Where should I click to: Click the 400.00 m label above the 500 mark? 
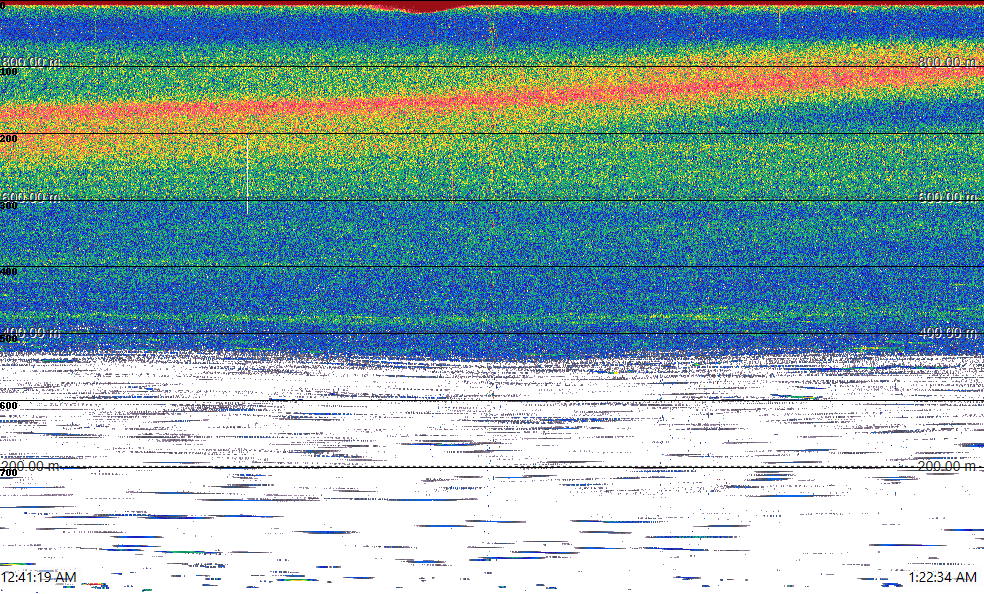coord(31,332)
